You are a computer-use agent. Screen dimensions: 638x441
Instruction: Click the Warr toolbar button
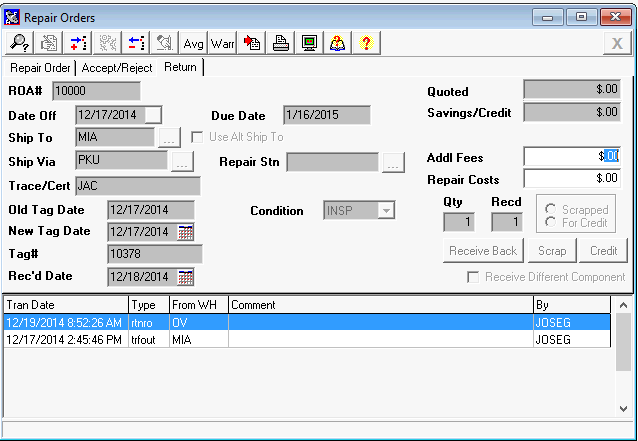coord(222,43)
